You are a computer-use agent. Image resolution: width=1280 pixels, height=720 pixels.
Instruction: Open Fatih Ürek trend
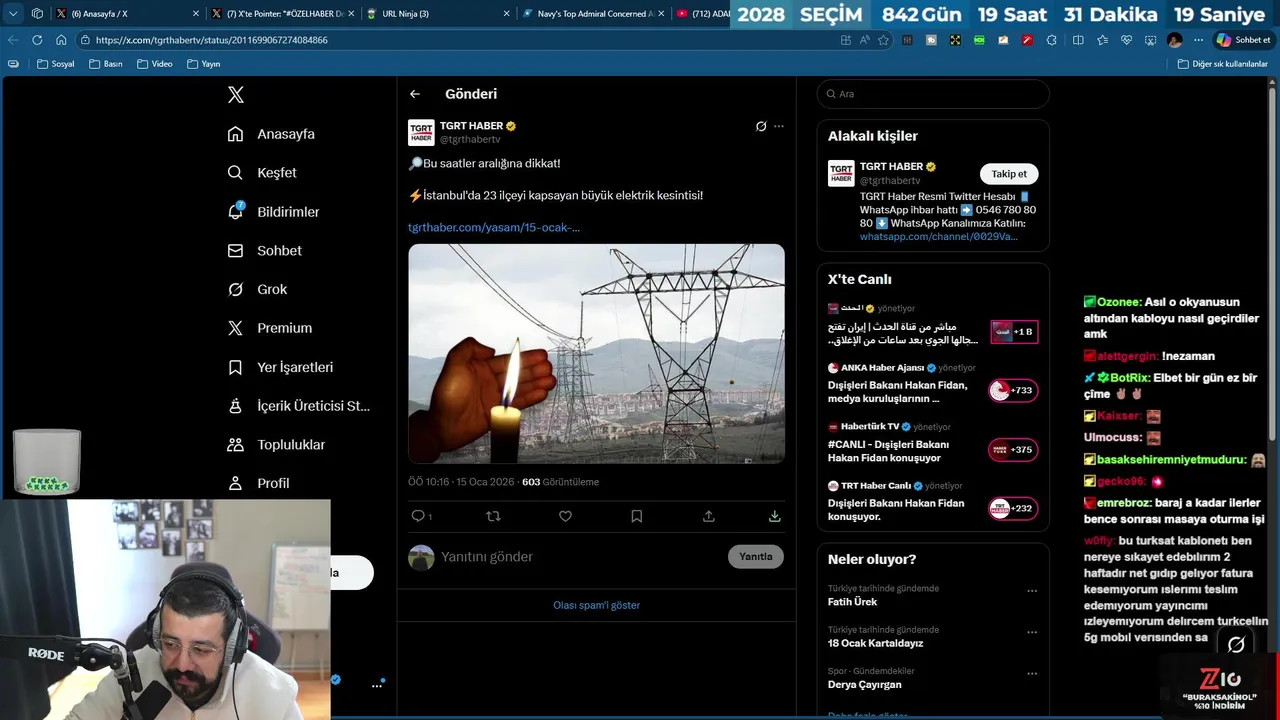pos(852,602)
